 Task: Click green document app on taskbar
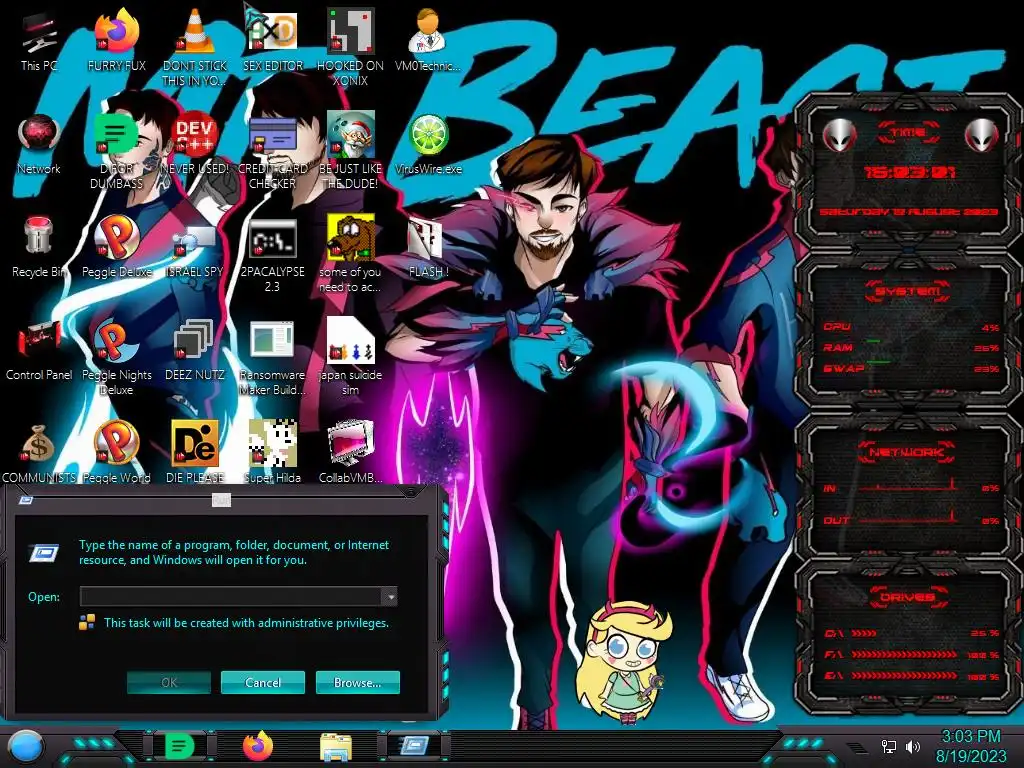[x=179, y=746]
